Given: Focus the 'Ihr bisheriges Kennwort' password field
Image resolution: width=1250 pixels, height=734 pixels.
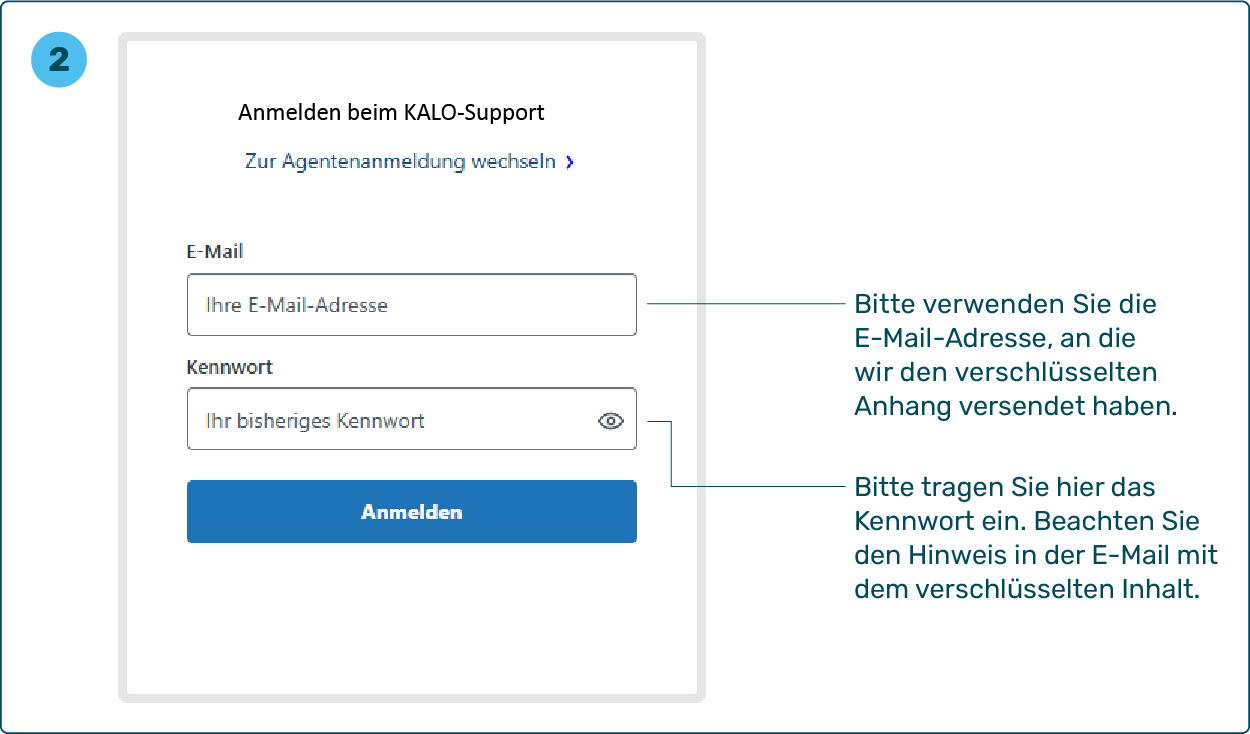Looking at the screenshot, I should pyautogui.click(x=390, y=421).
